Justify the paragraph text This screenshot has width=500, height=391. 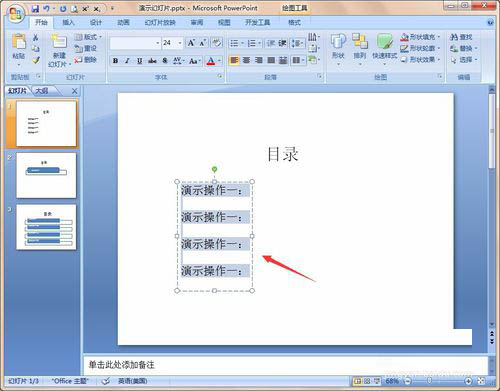[271, 60]
